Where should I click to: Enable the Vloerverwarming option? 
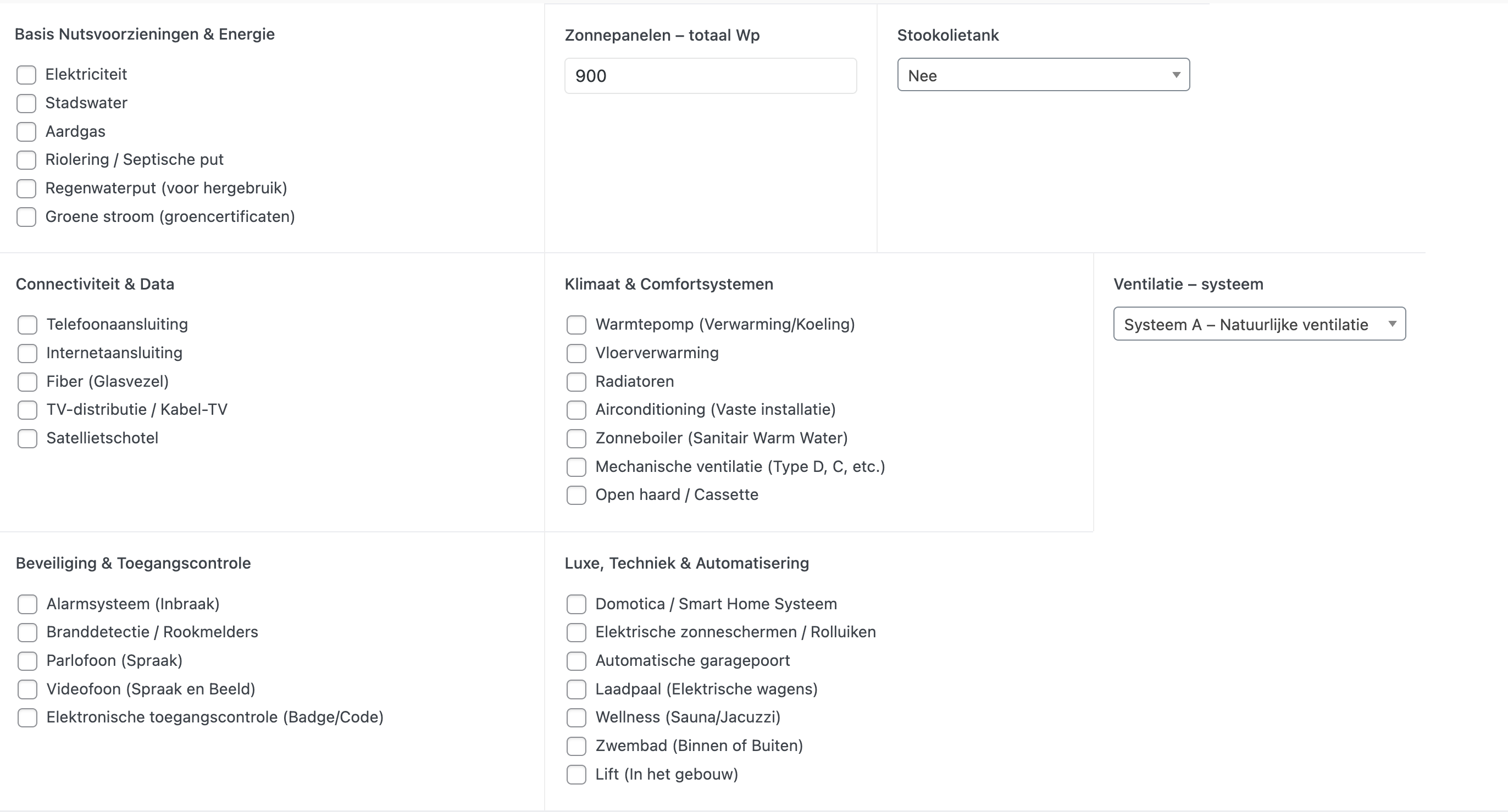[576, 353]
